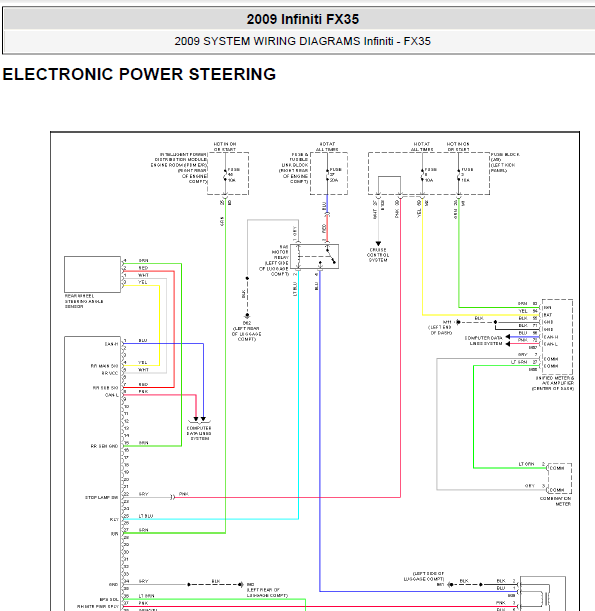Viewport: 595px width, 611px height.
Task: Click 'HOT AT ALL TIMES' above fusible link block
Action: click(x=327, y=147)
